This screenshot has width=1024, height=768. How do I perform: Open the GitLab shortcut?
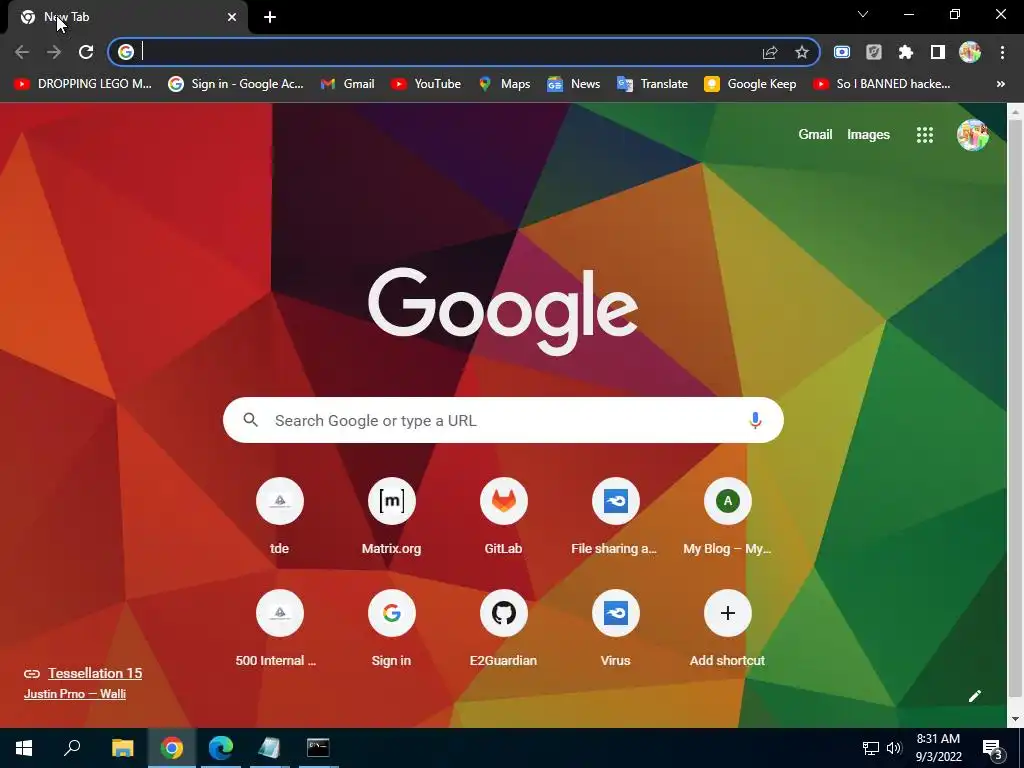[504, 517]
